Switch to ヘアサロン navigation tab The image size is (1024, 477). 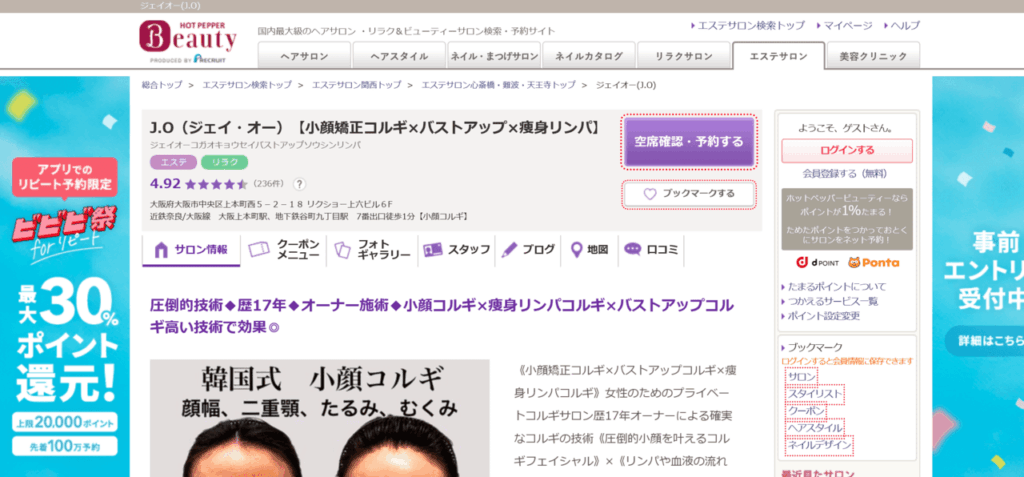point(304,56)
